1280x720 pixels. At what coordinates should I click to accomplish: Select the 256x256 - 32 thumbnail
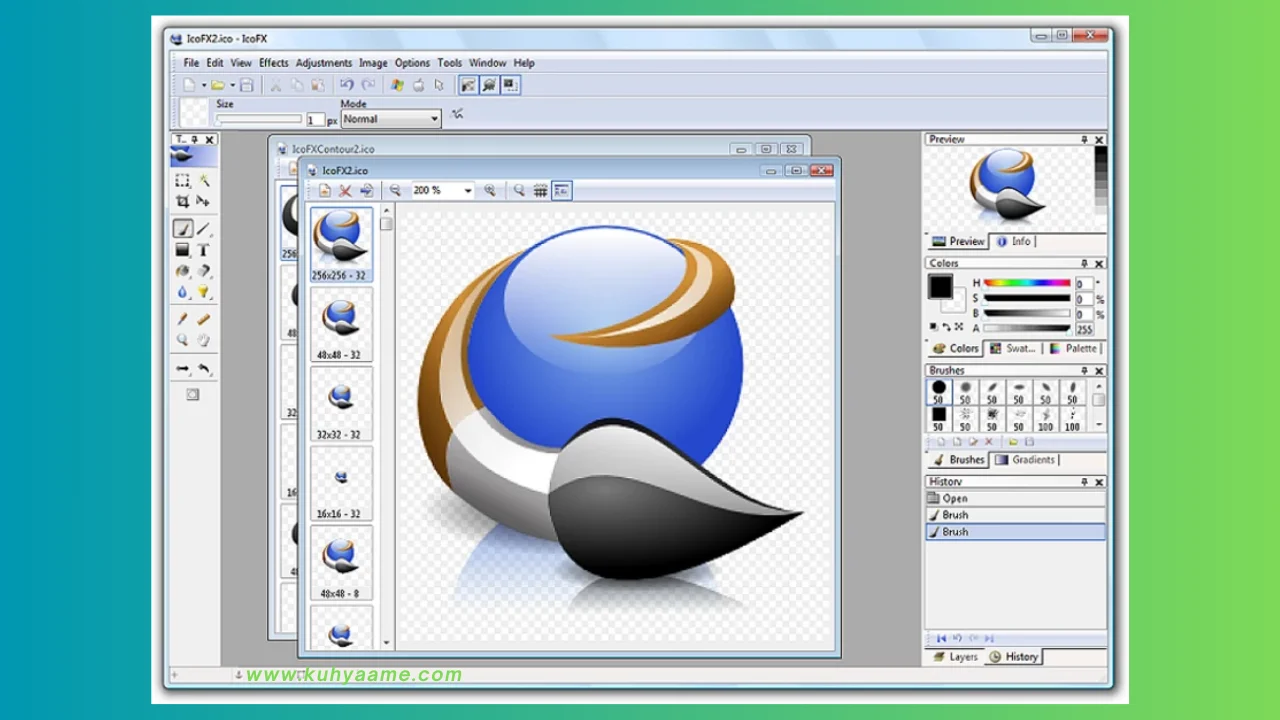click(341, 244)
